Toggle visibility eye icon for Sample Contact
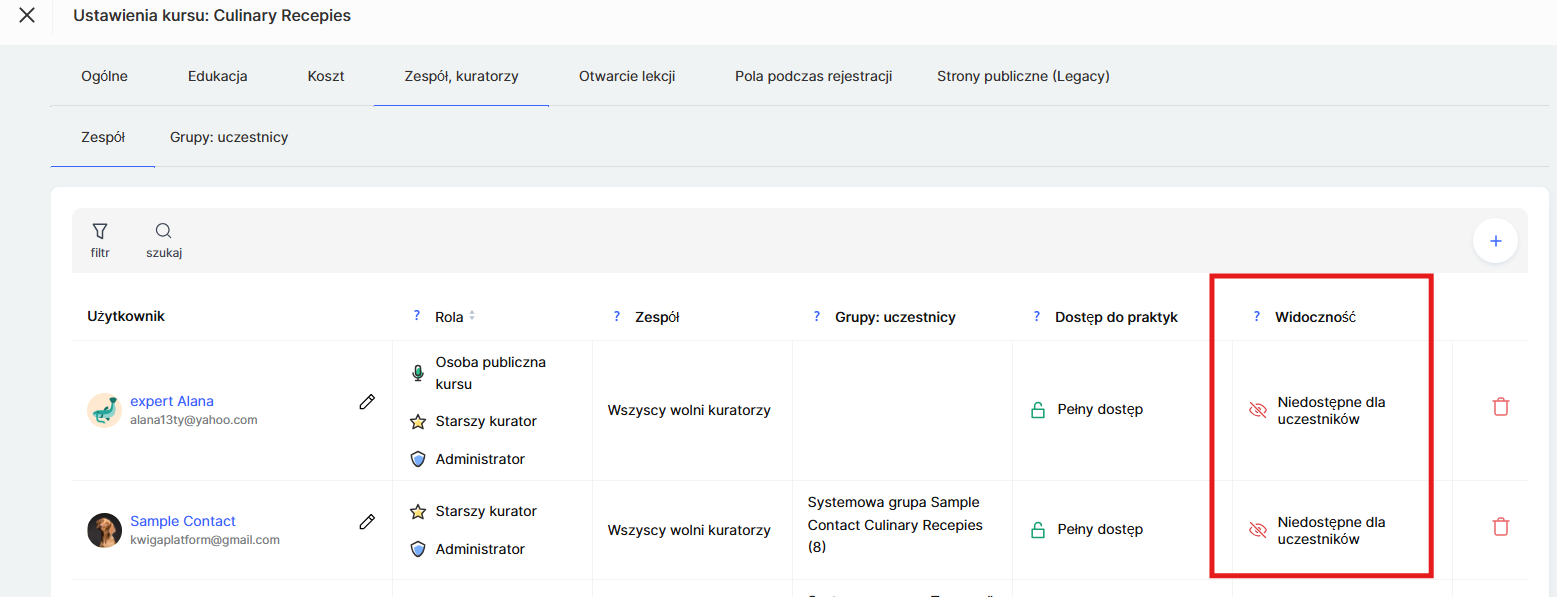Image resolution: width=1557 pixels, height=597 pixels. 1258,530
